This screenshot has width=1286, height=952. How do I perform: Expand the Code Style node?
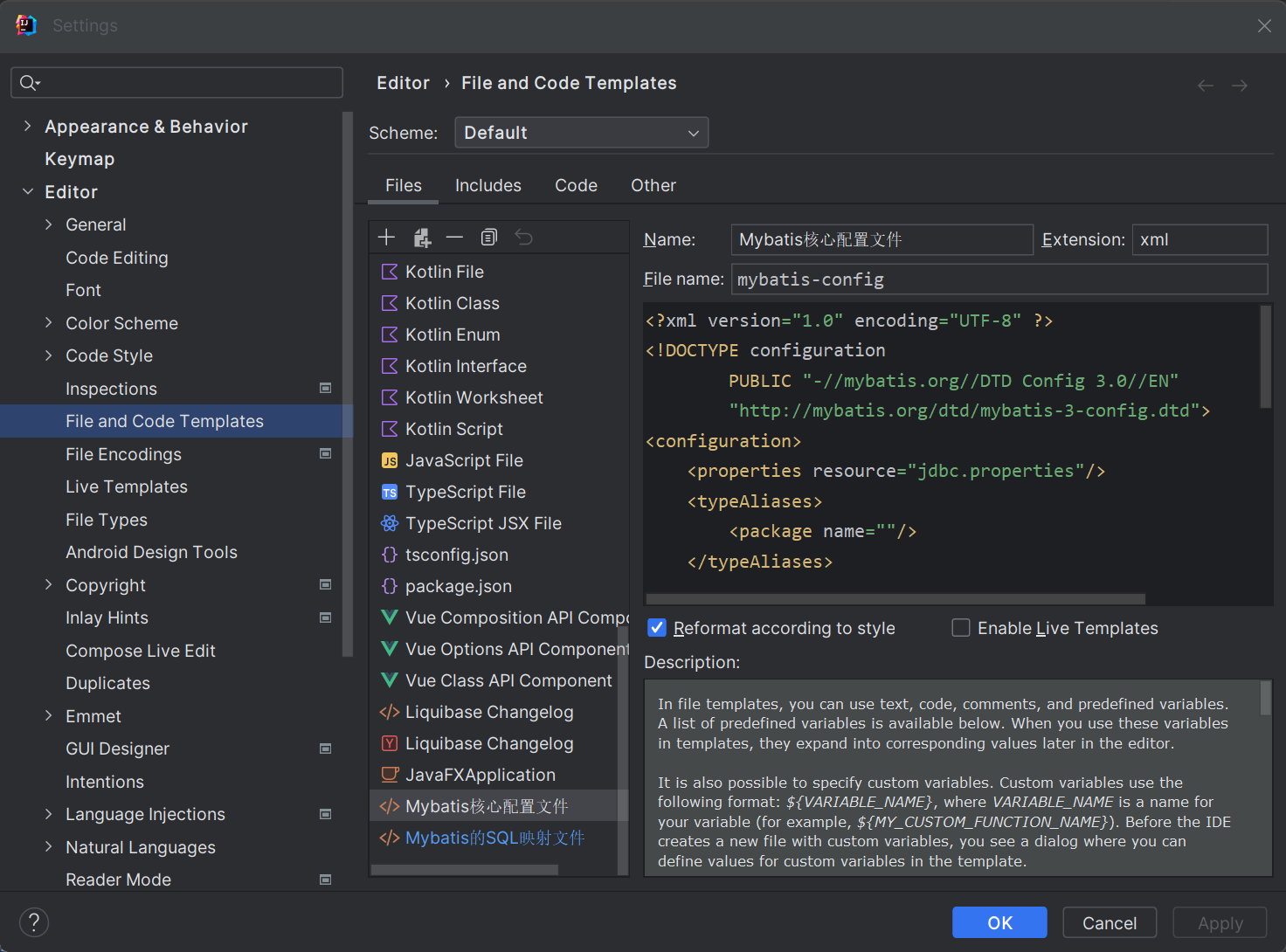coord(49,355)
